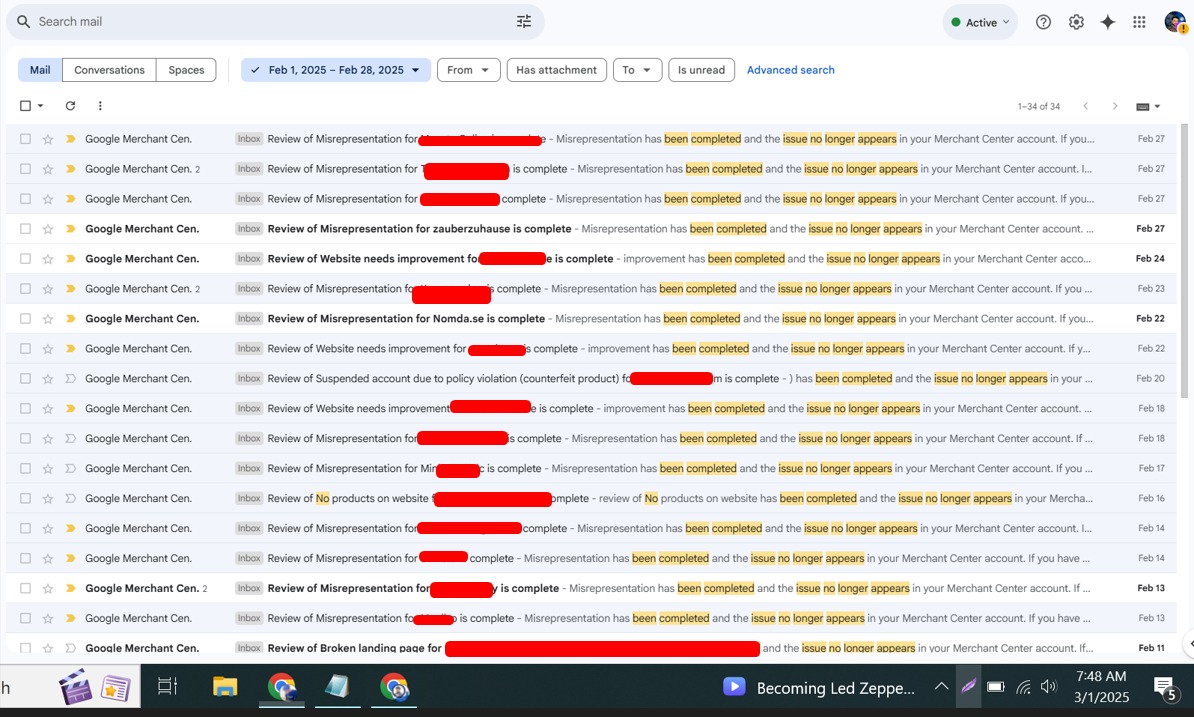Open the To filter dropdown

tap(637, 70)
